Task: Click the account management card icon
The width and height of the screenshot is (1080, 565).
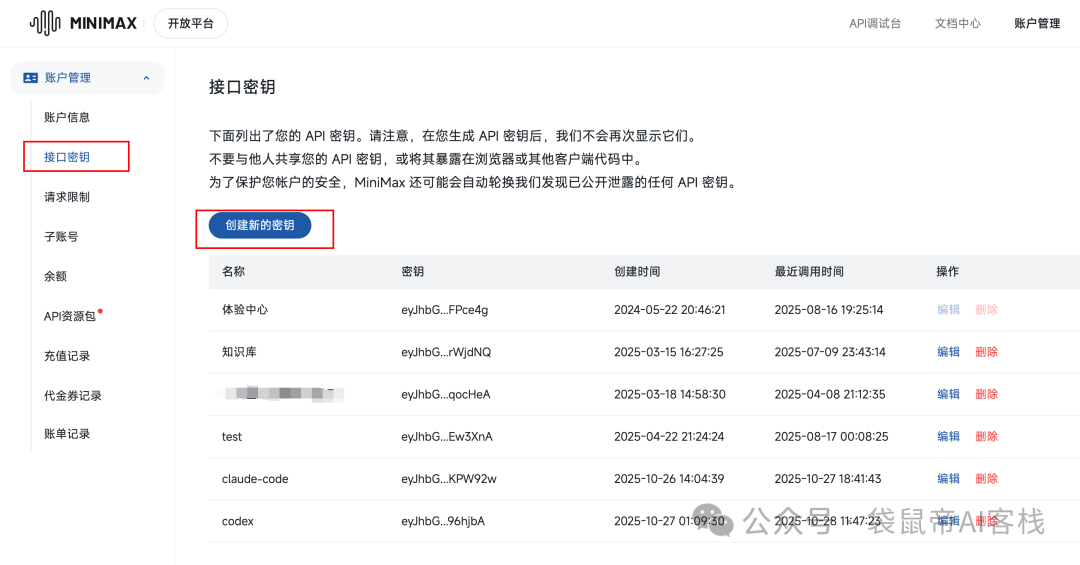Action: click(30, 78)
